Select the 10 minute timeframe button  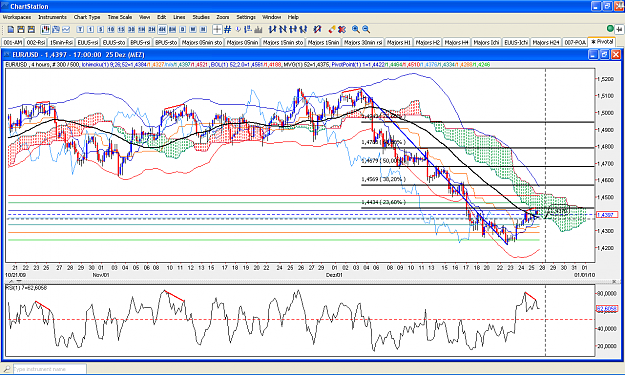(111, 29)
